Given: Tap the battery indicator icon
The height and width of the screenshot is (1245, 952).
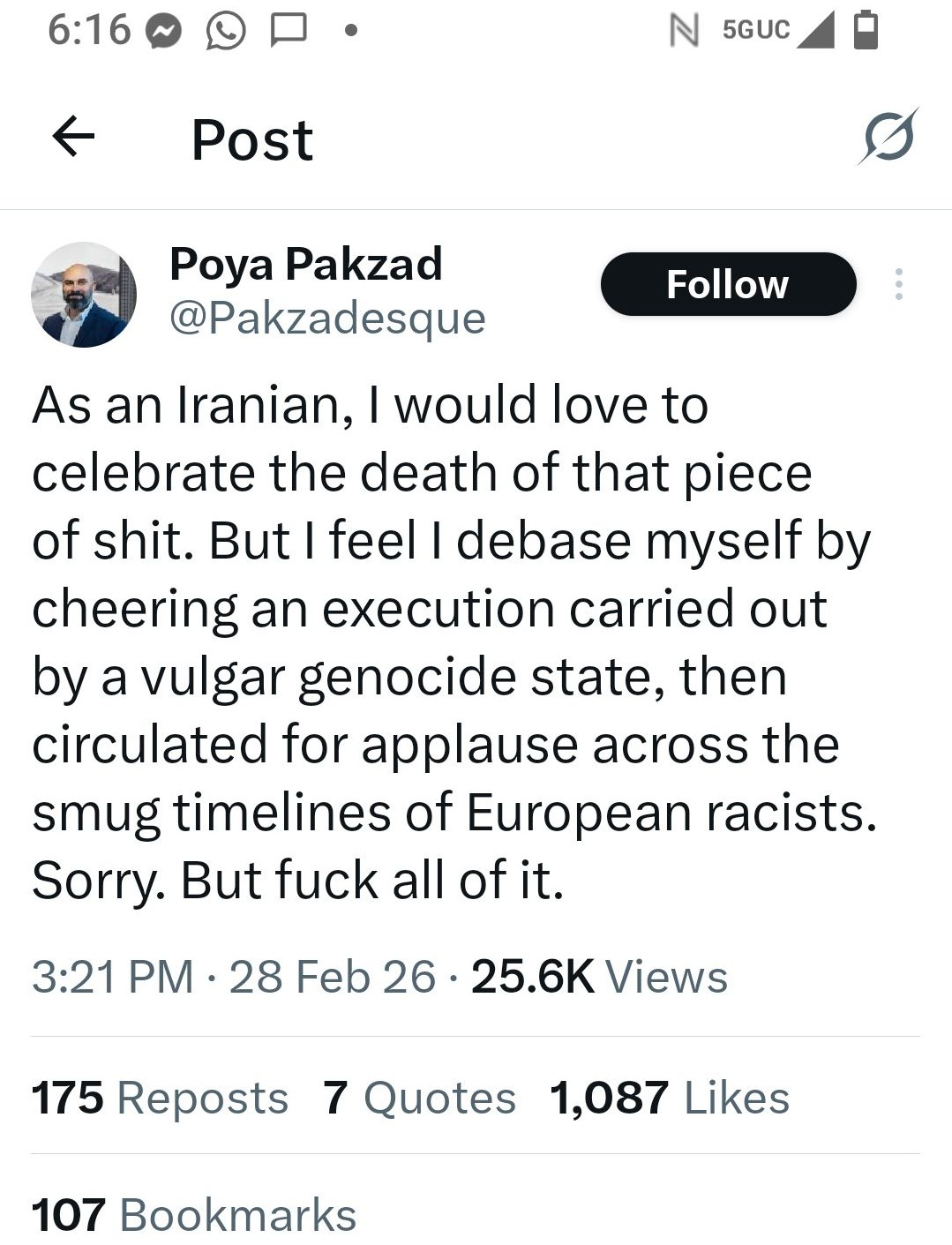Looking at the screenshot, I should (866, 30).
